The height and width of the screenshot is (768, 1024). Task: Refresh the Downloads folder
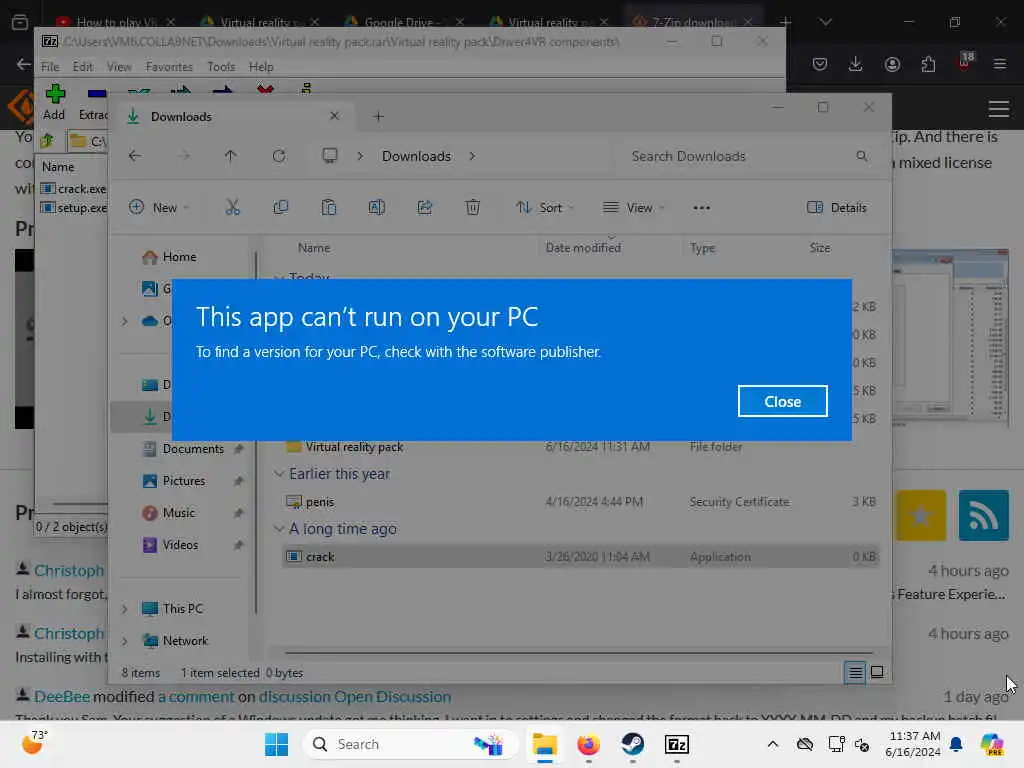[x=279, y=156]
